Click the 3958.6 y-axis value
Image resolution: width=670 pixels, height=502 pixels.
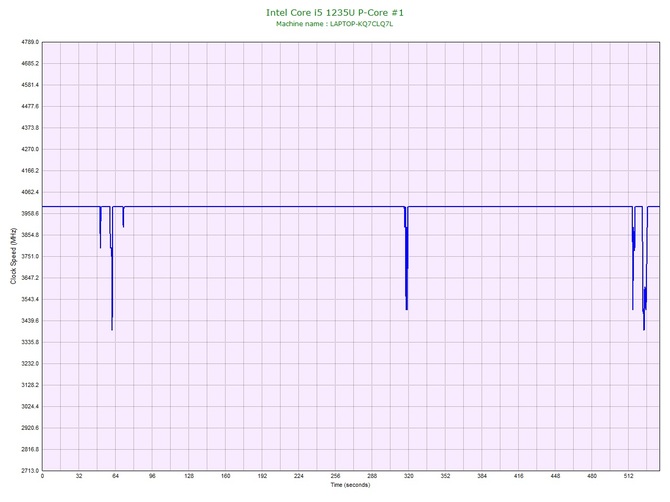coord(30,214)
